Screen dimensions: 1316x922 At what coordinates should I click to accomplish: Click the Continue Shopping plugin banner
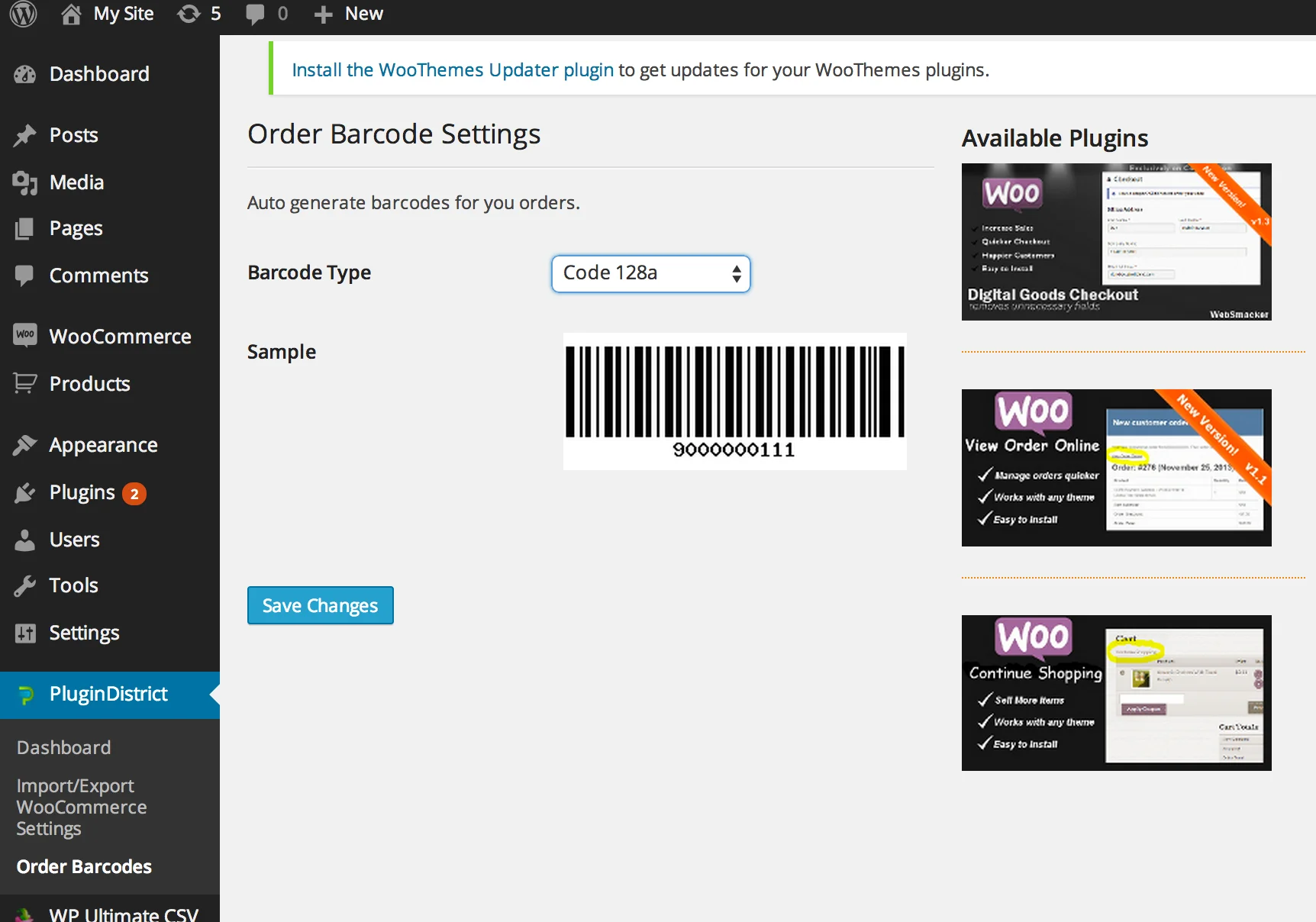point(1115,693)
